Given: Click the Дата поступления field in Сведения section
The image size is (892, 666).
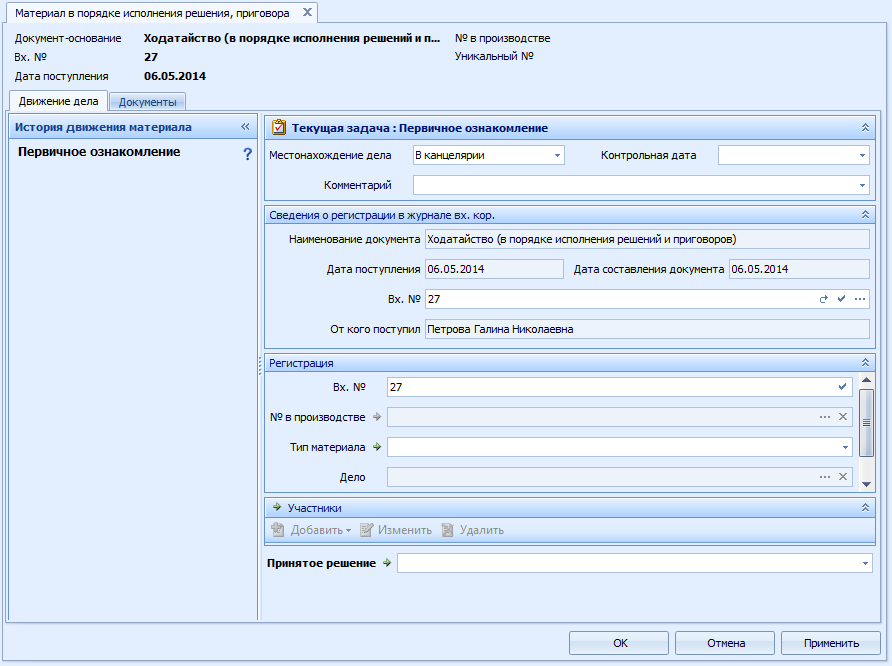Looking at the screenshot, I should click(x=494, y=269).
